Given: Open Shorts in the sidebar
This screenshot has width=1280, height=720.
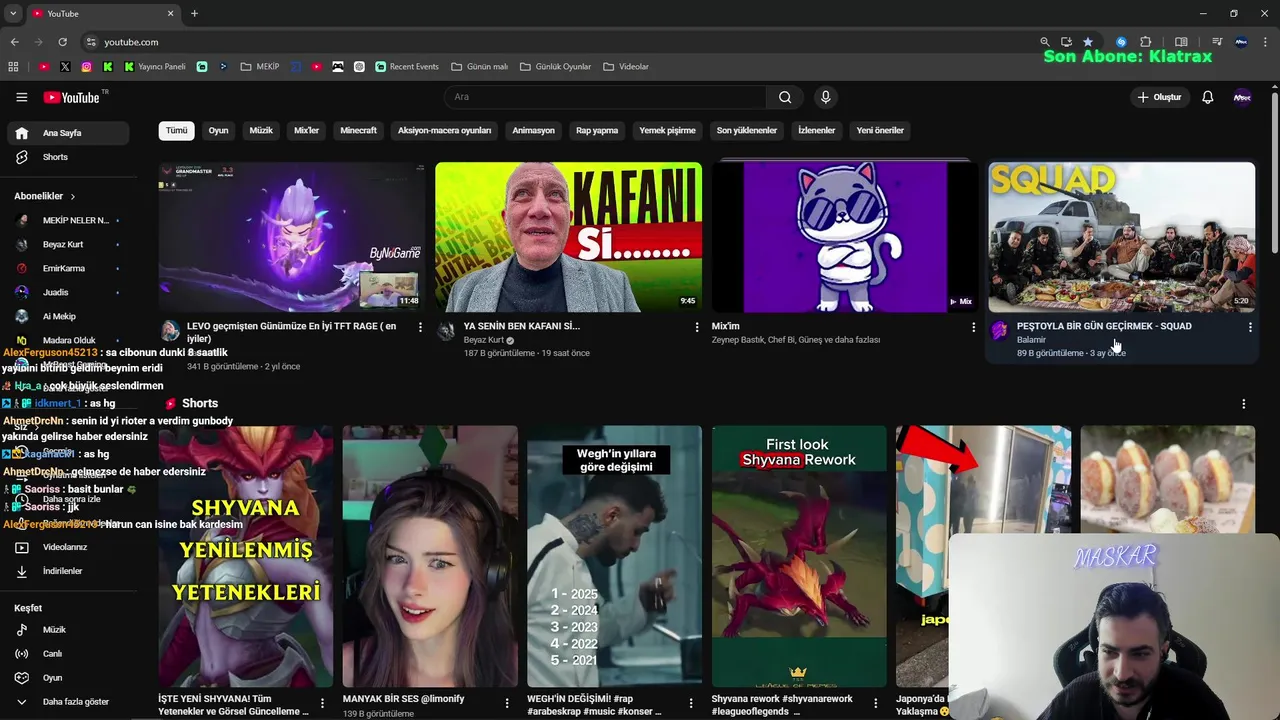Looking at the screenshot, I should tap(67, 157).
